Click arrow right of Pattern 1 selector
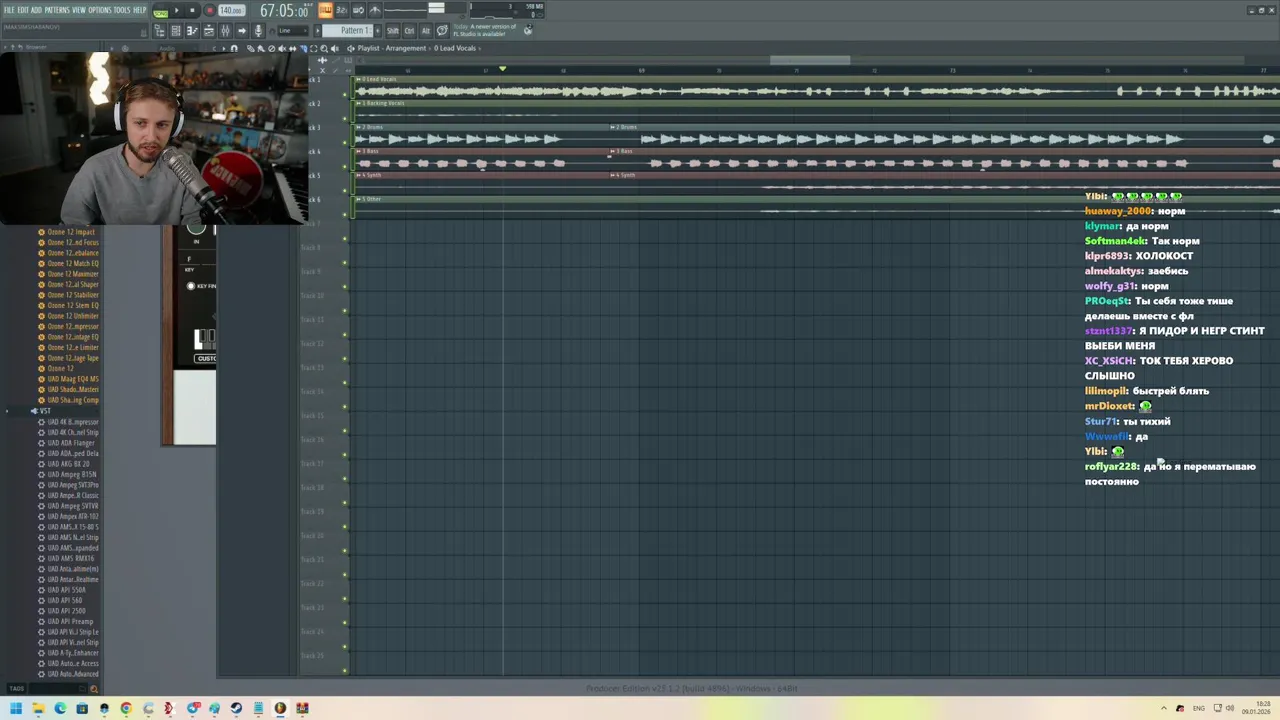Viewport: 1280px width, 720px height. click(x=378, y=31)
